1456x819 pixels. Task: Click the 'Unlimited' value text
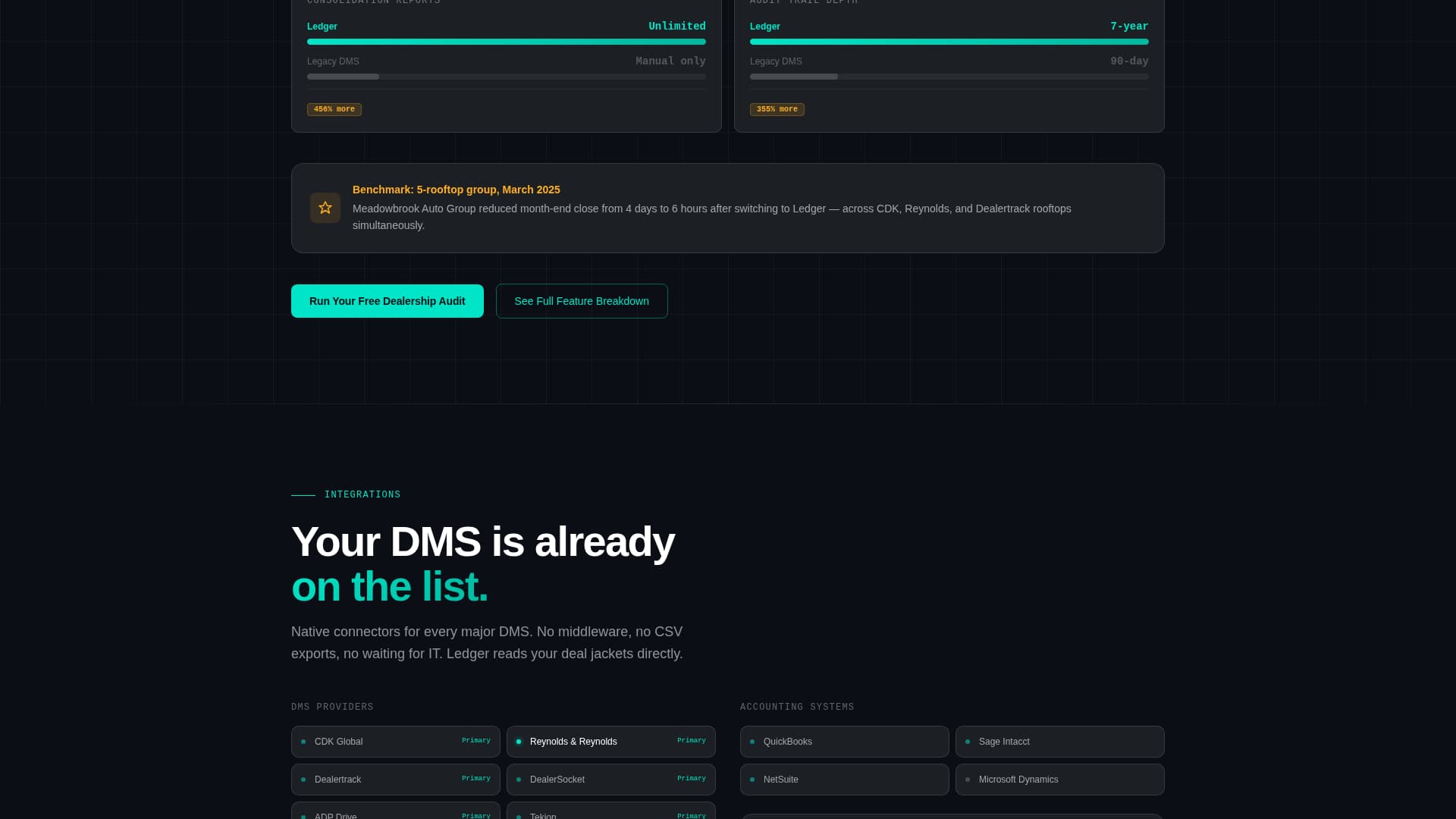(x=677, y=27)
